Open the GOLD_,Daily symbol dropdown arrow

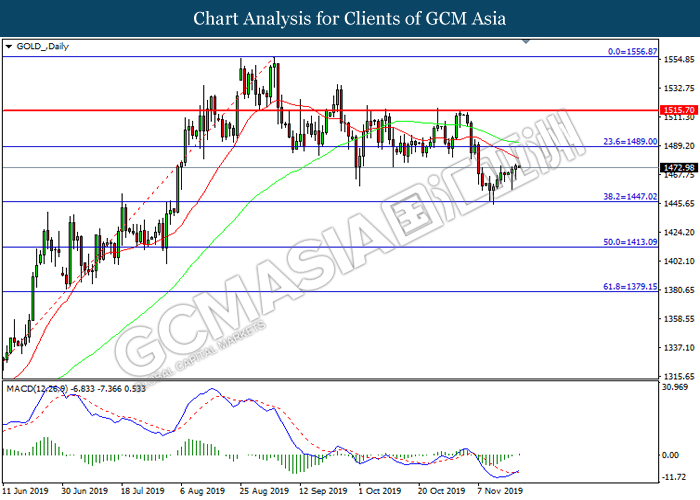tap(8, 46)
